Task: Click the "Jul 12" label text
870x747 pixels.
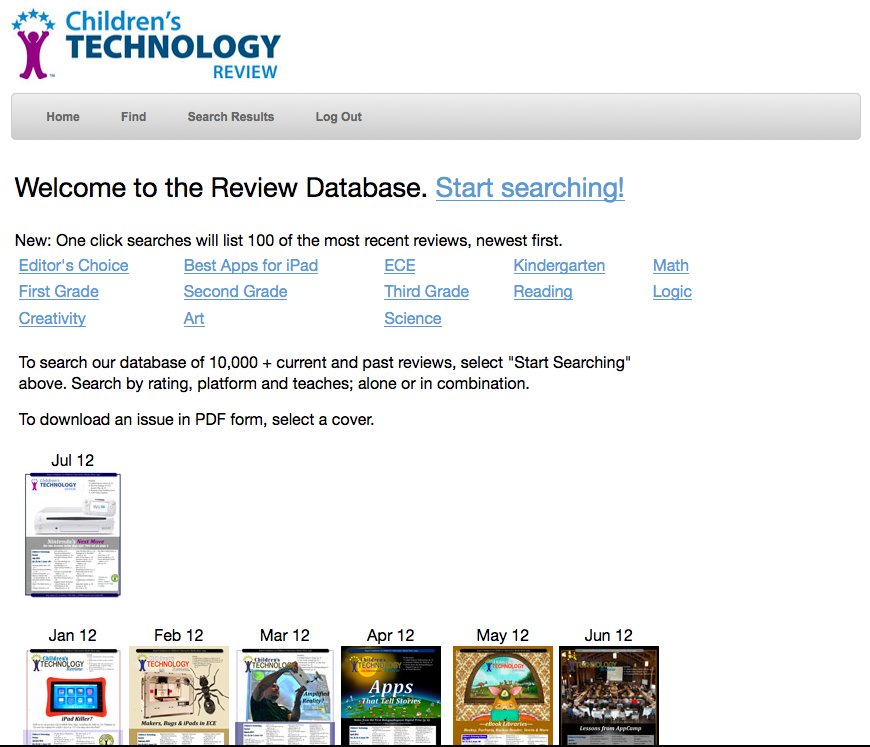Action: (73, 461)
